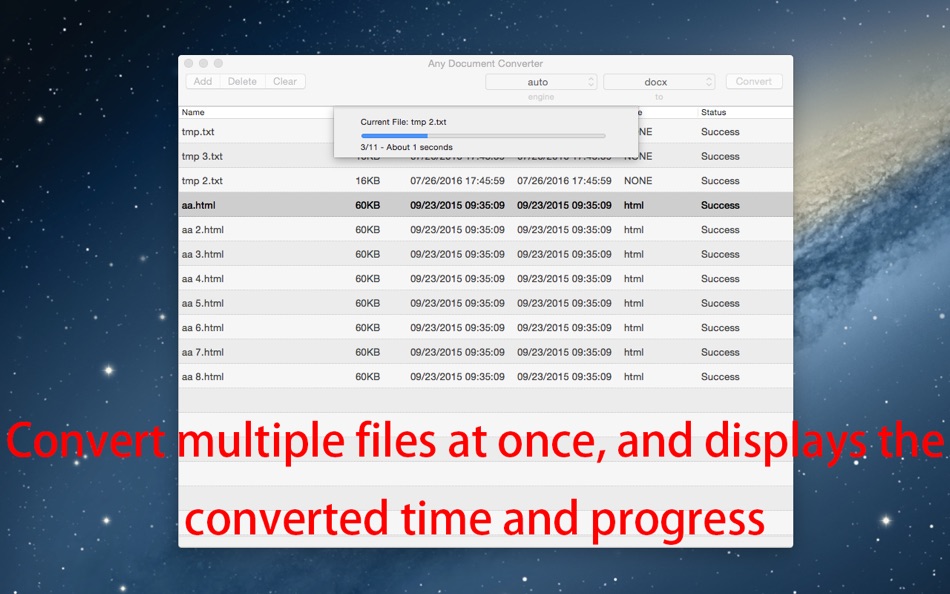Screen dimensions: 950x594
Task: Click the zoom window button
Action: point(218,63)
